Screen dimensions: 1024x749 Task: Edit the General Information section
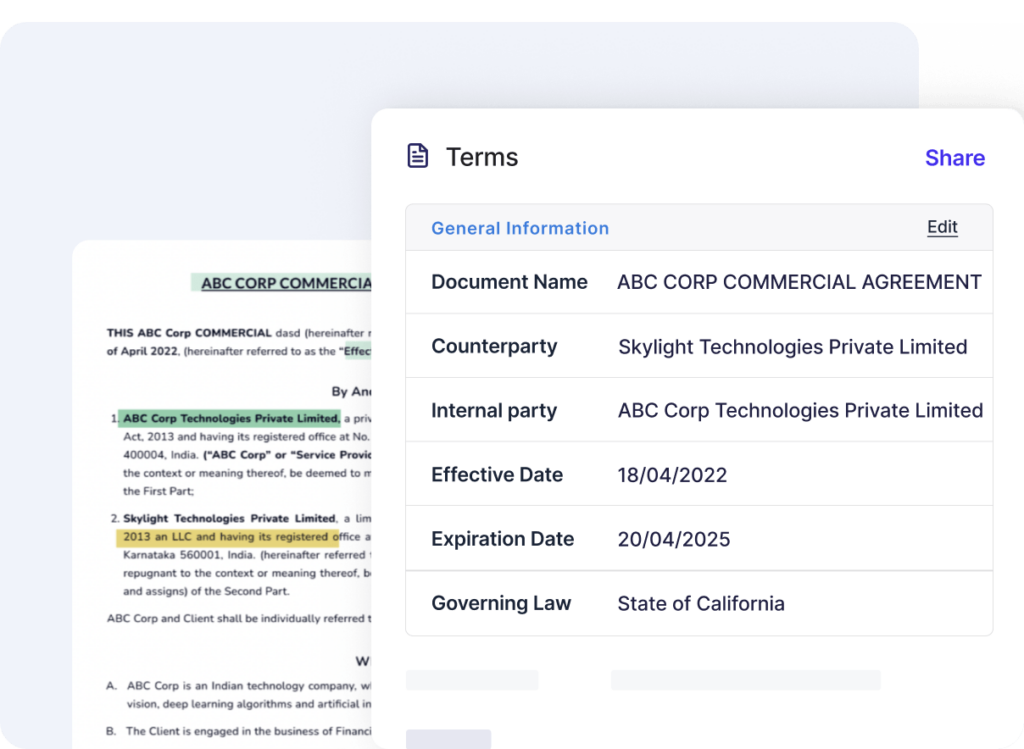coord(941,227)
